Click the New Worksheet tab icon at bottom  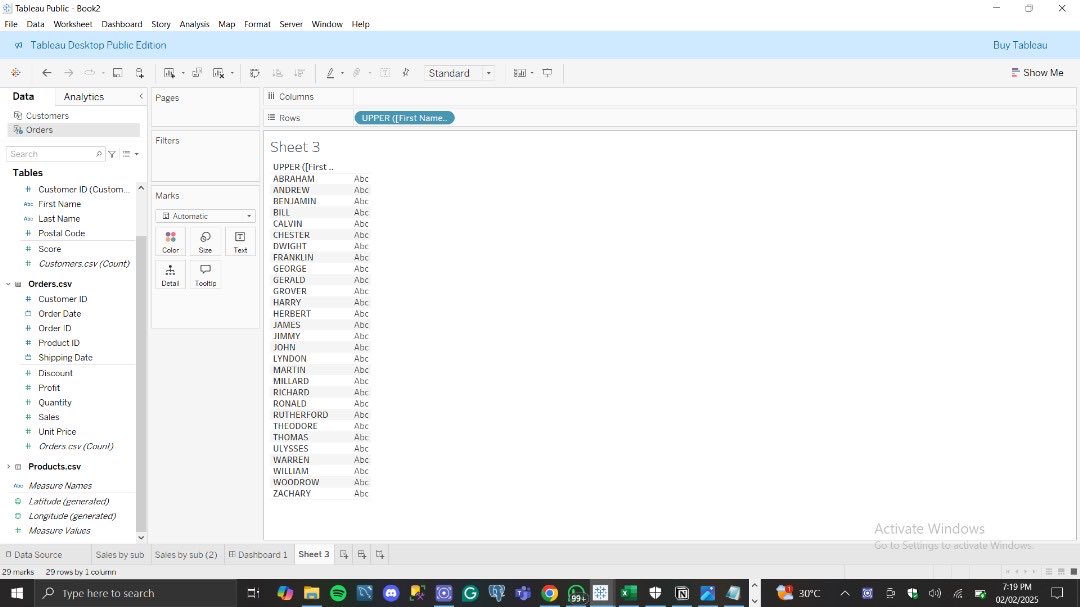coord(344,554)
